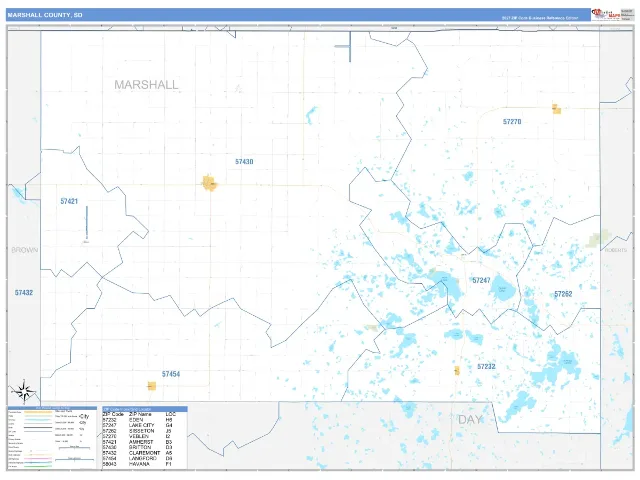Click the yellow line swatch in legend
The height and width of the screenshot is (480, 640).
[x=38, y=412]
